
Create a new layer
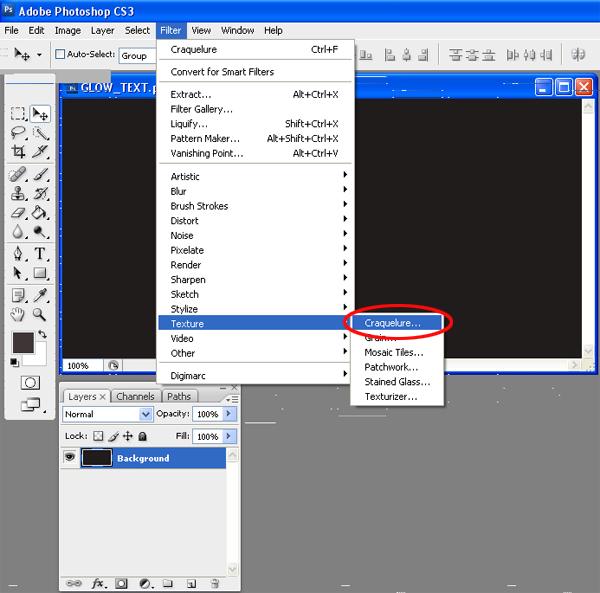[x=191, y=583]
